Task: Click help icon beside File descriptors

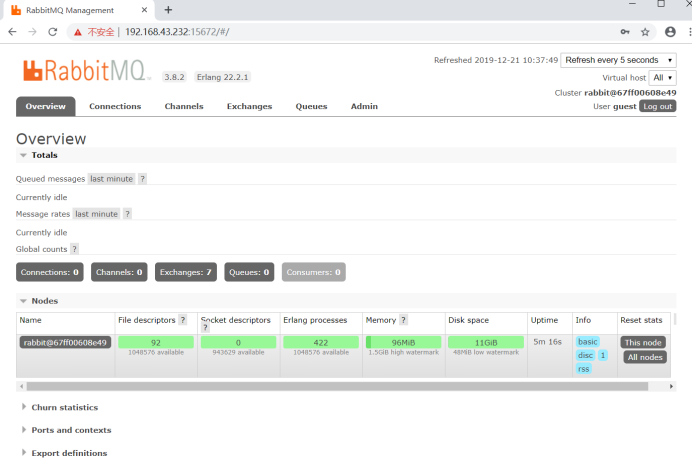Action: 183,320
